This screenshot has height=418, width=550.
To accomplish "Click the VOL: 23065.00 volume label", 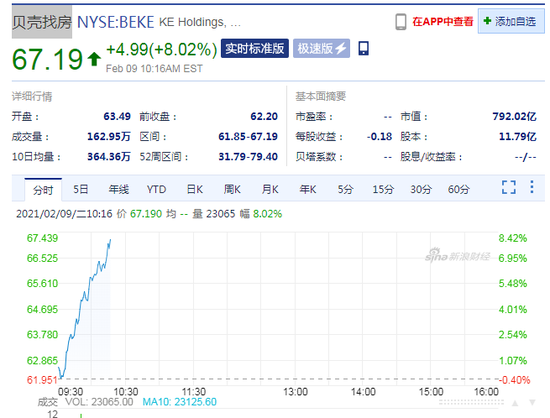I will (99, 402).
